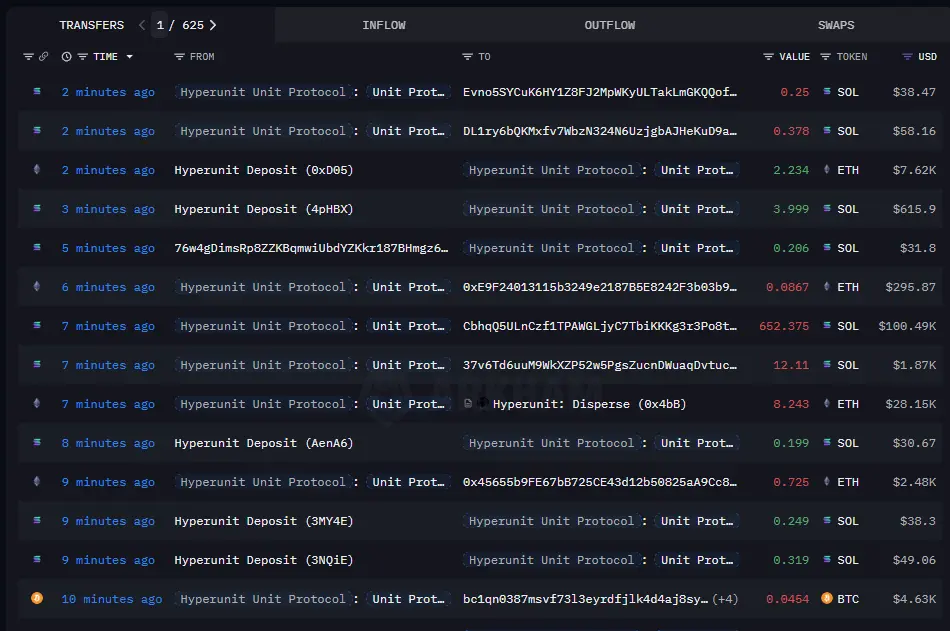Open Bitcoin address bc1qn0387msvf73l3eyrdfjlk4d4aj8sy

click(585, 599)
